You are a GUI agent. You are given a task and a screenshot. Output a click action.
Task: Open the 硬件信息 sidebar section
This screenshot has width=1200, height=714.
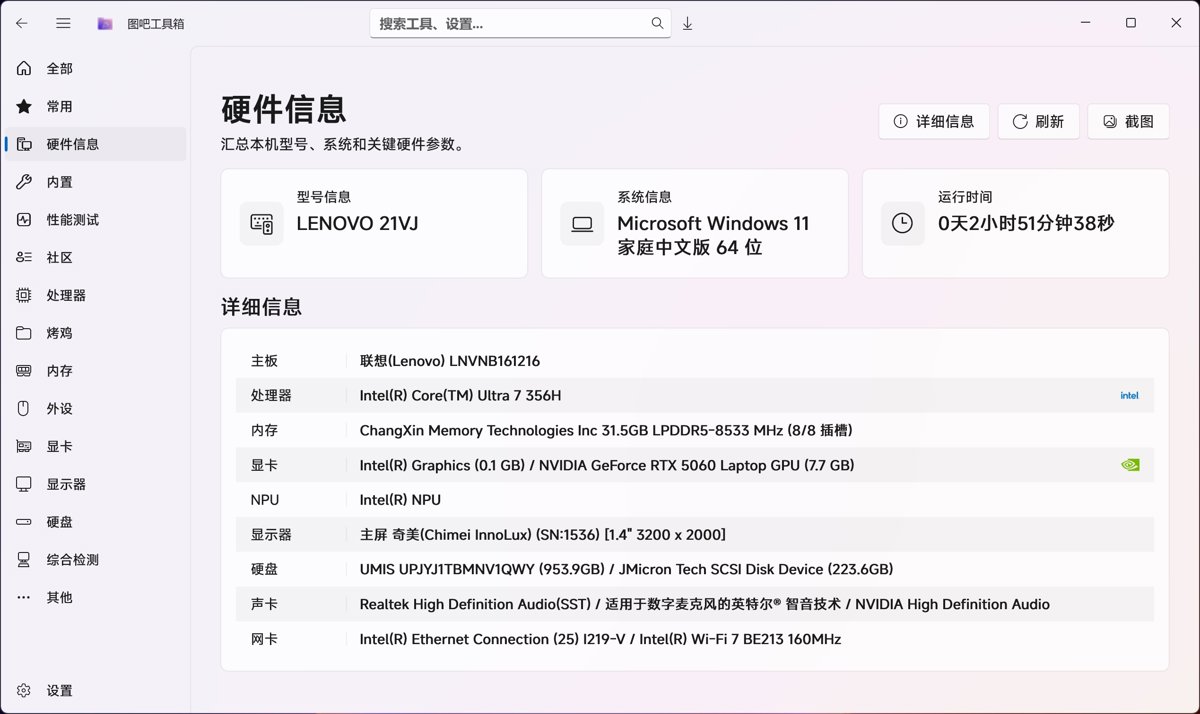click(95, 144)
